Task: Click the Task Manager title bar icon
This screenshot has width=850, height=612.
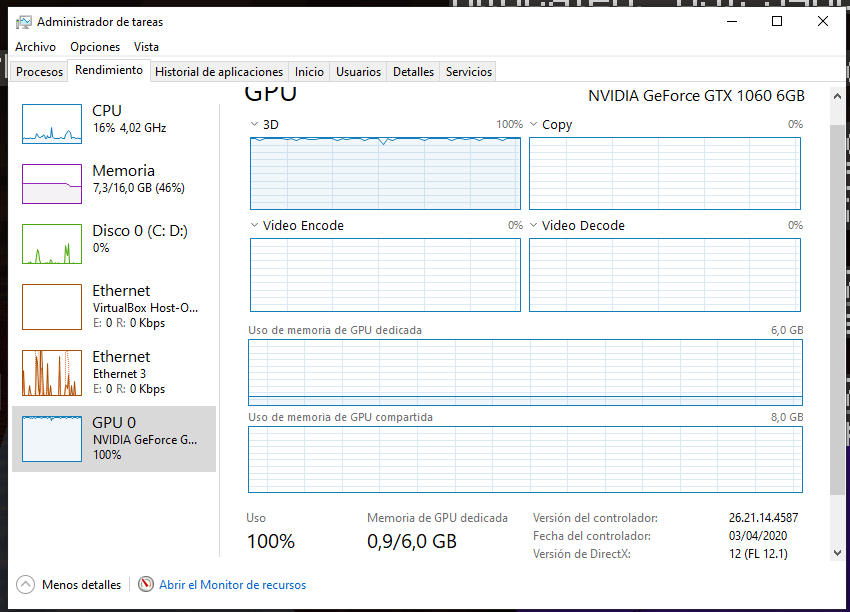Action: tap(23, 22)
